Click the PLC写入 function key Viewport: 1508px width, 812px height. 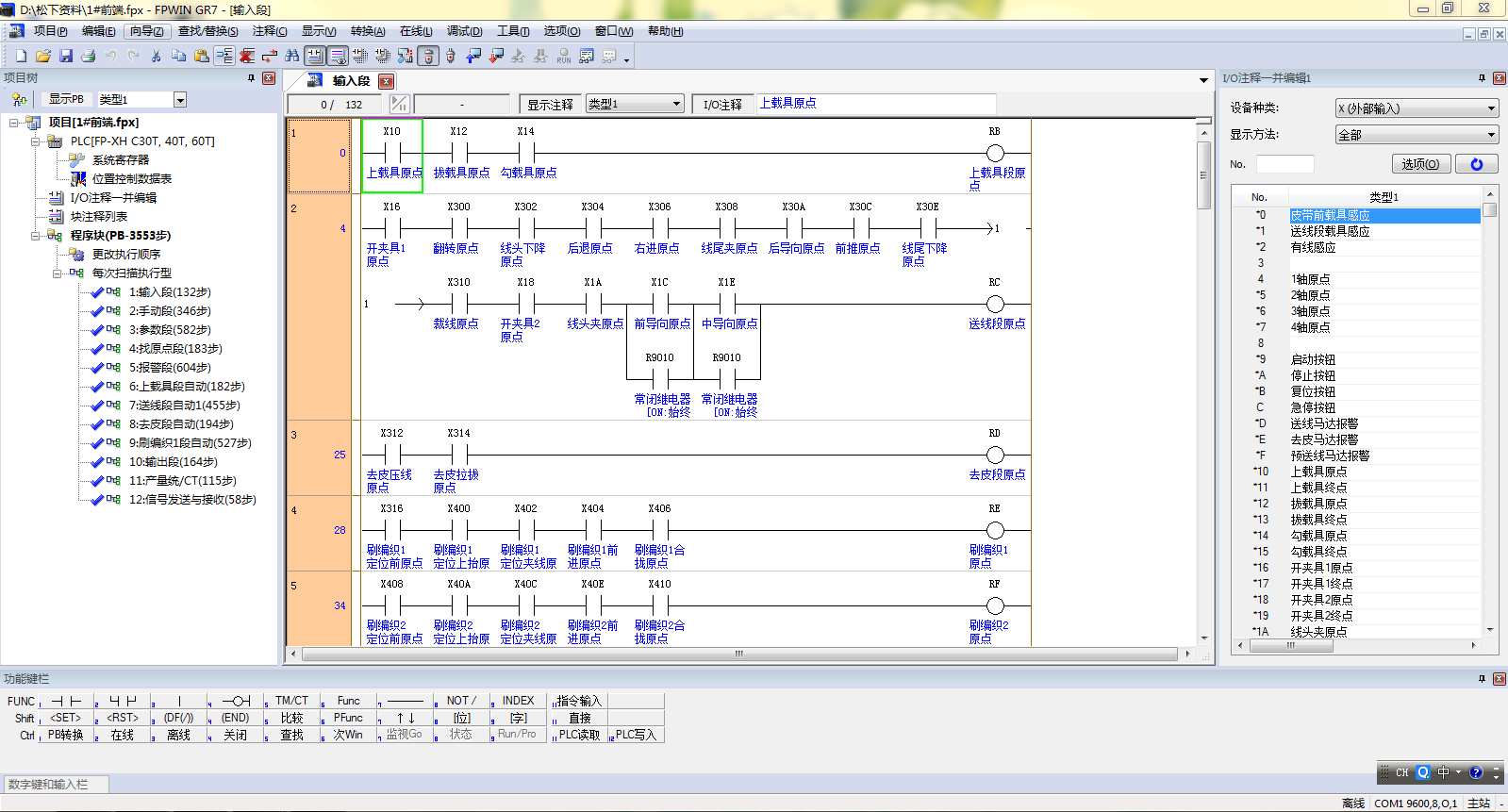point(636,735)
